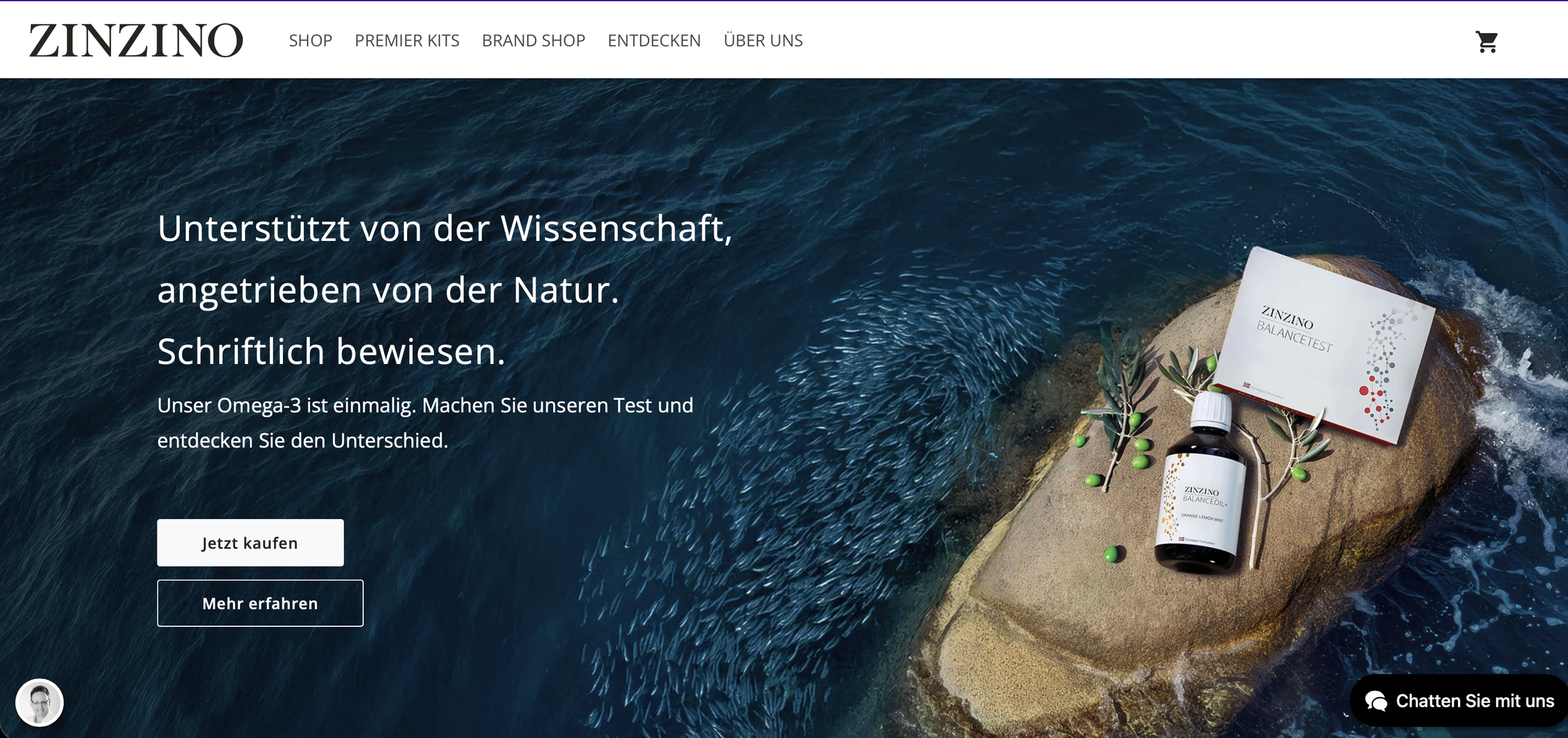Click the ZINZINO logo

coord(135,41)
